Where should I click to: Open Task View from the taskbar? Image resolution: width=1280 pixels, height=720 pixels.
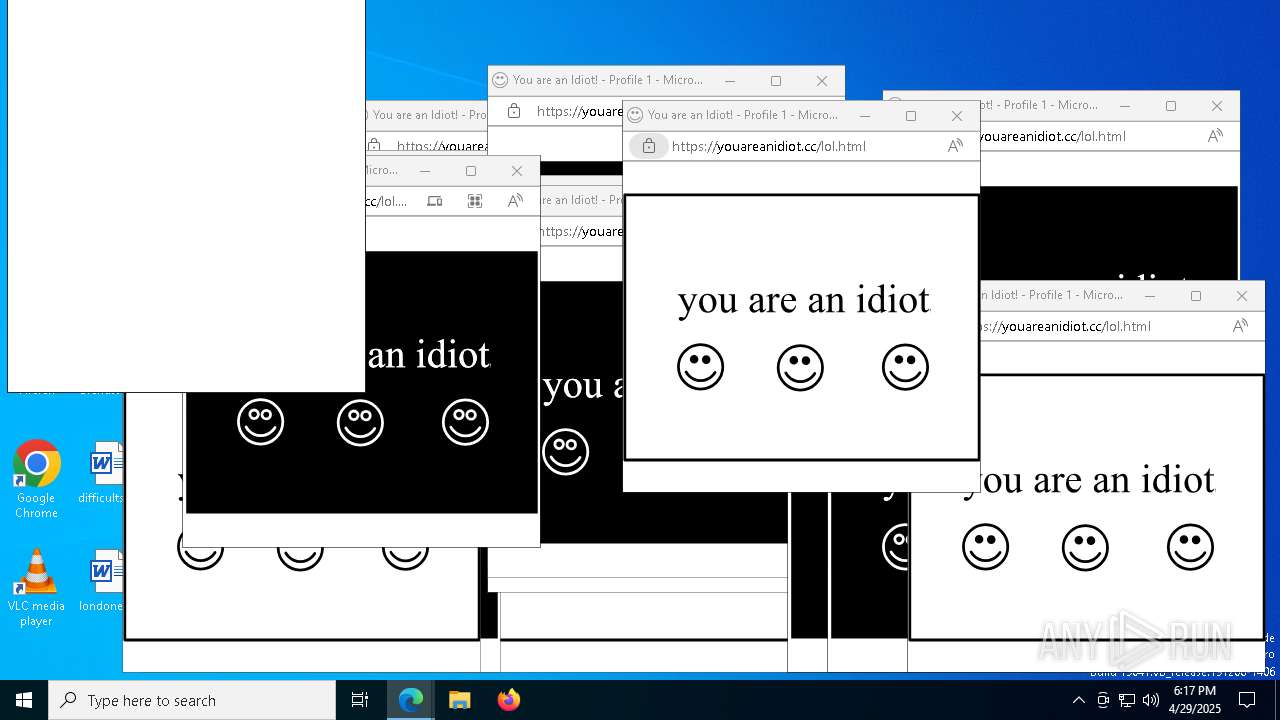[360, 700]
